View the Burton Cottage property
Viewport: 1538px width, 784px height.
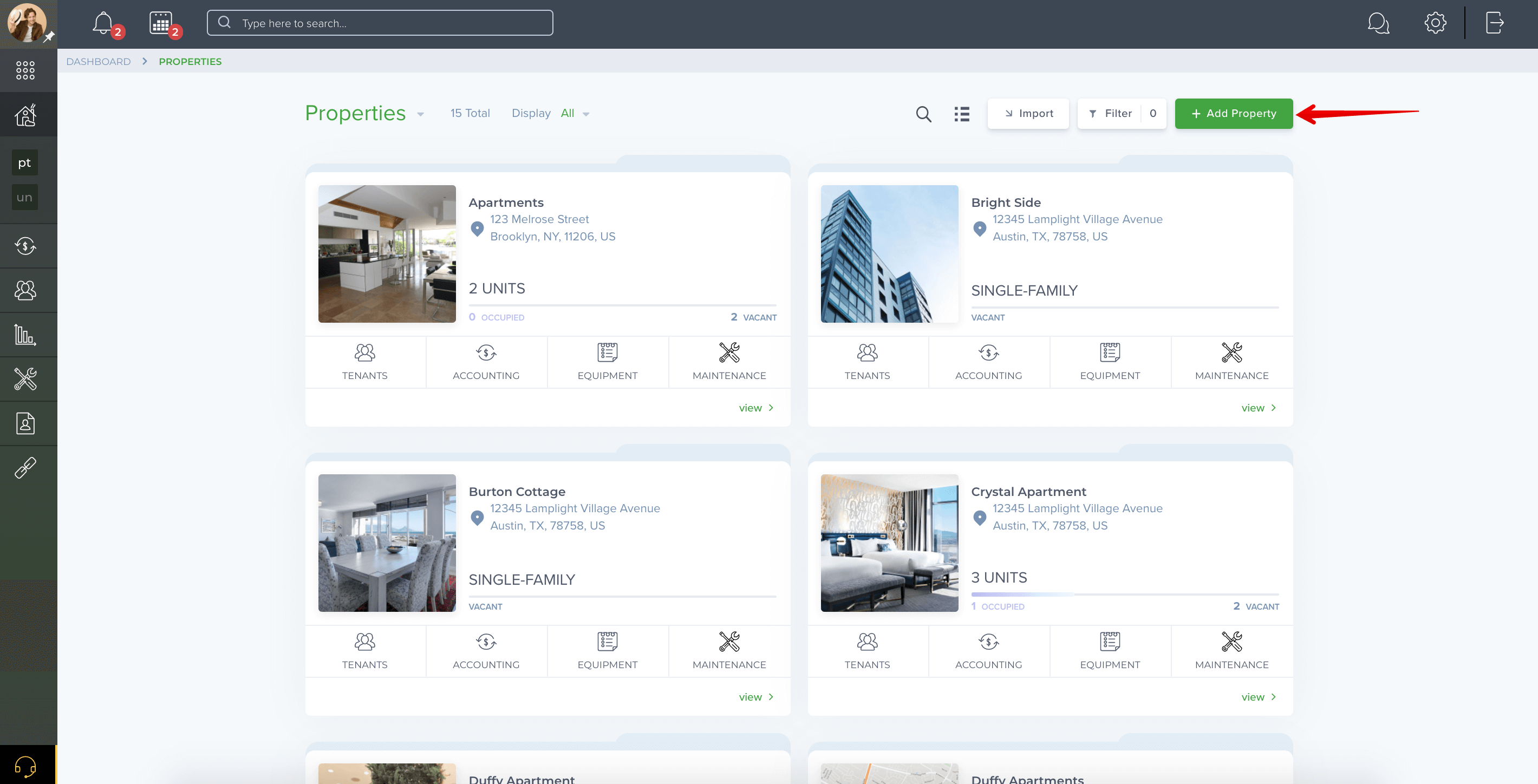click(756, 697)
